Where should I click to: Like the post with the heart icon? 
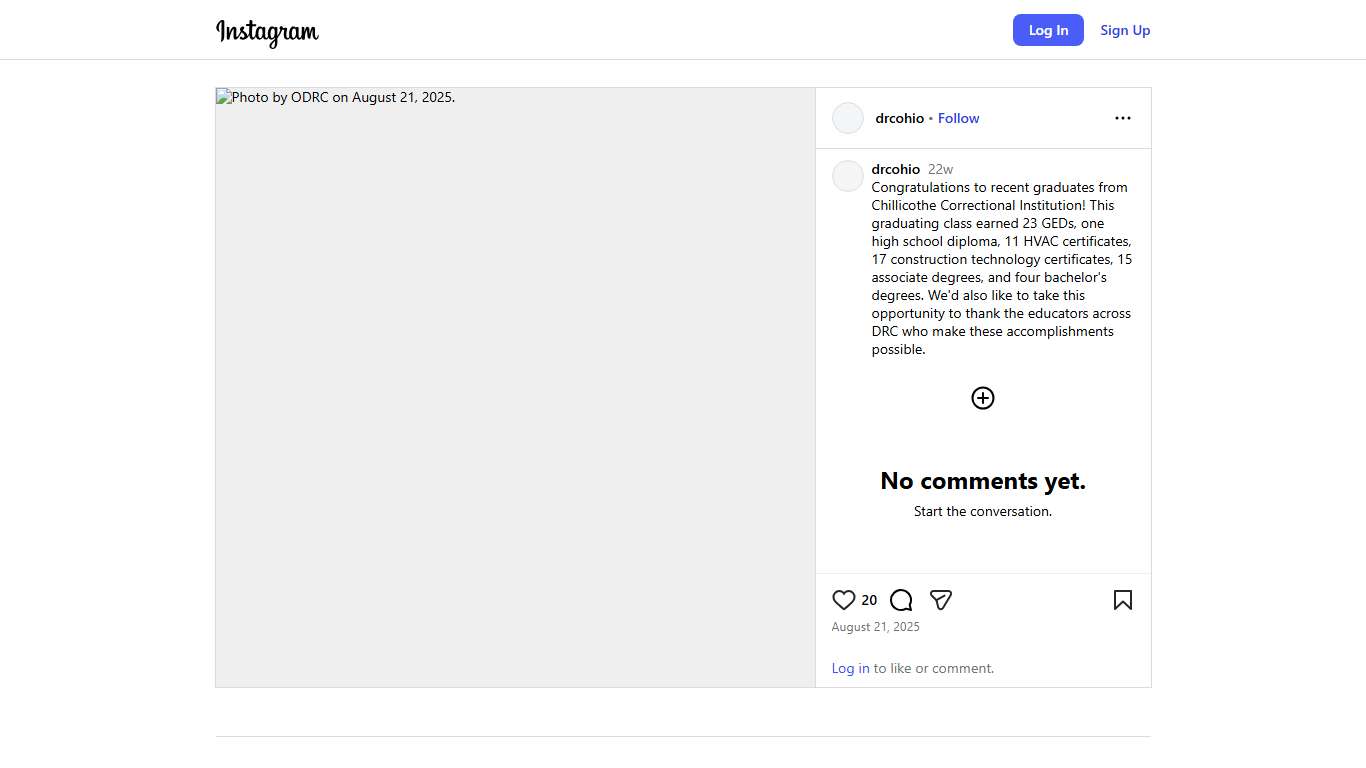[x=844, y=600]
